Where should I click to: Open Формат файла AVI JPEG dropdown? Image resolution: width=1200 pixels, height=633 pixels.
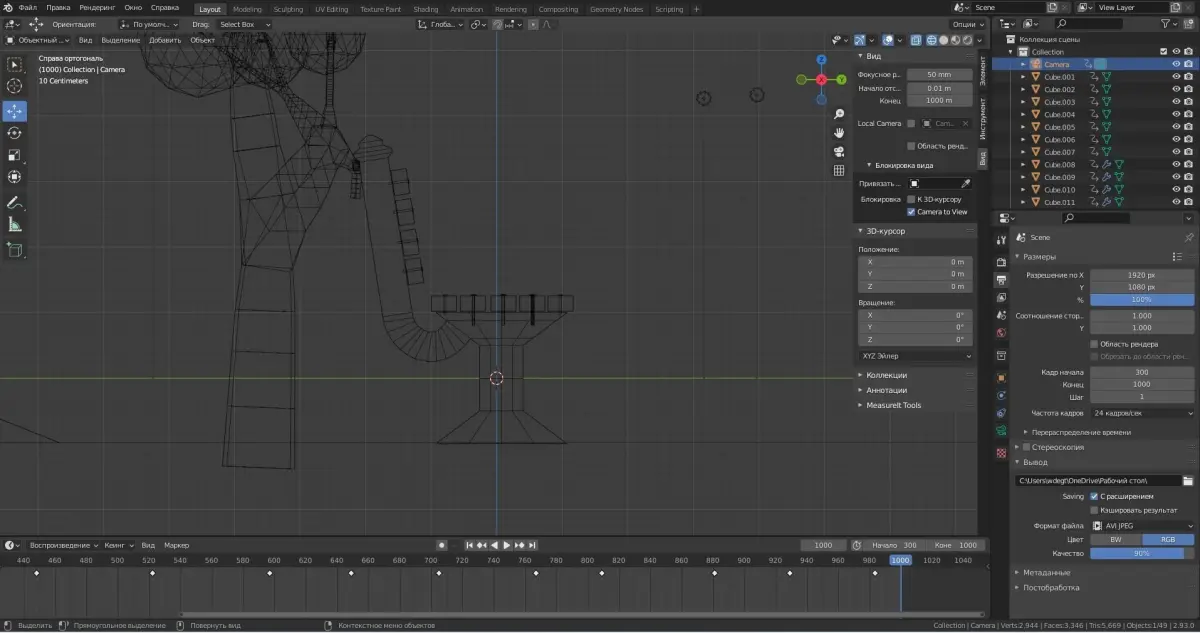point(1142,525)
